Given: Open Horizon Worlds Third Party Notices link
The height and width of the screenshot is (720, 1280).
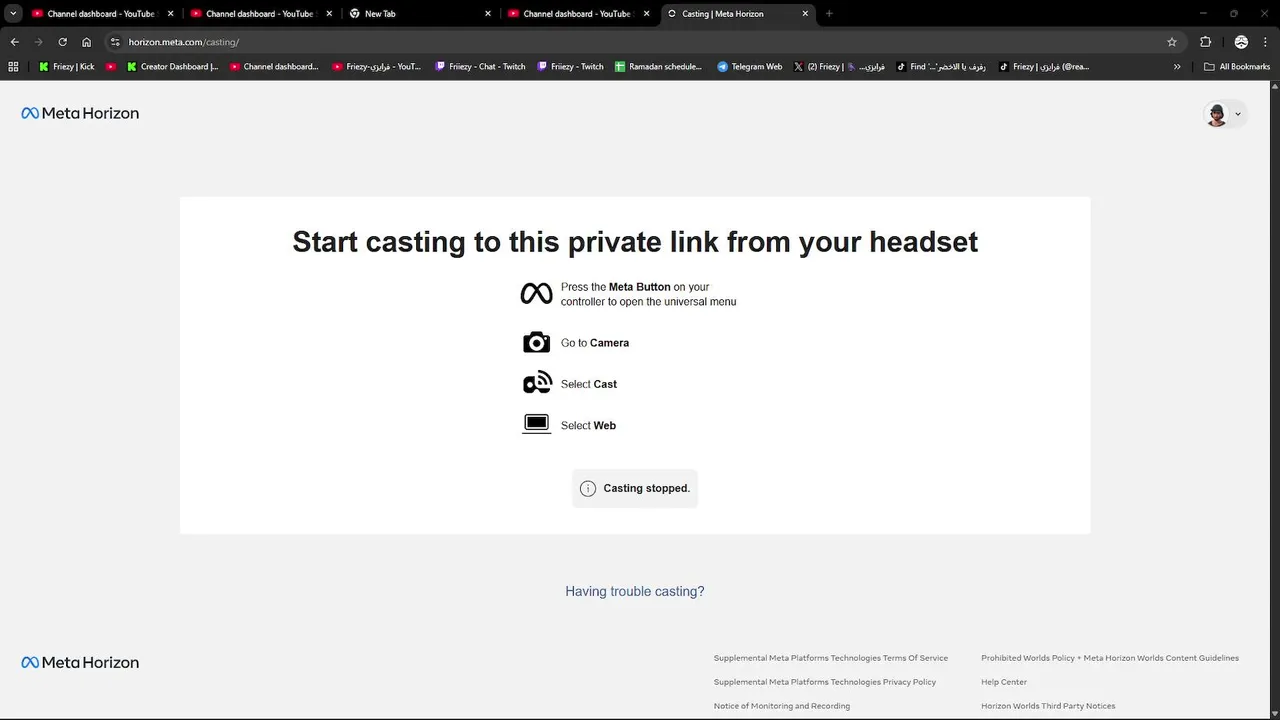Looking at the screenshot, I should [x=1048, y=706].
